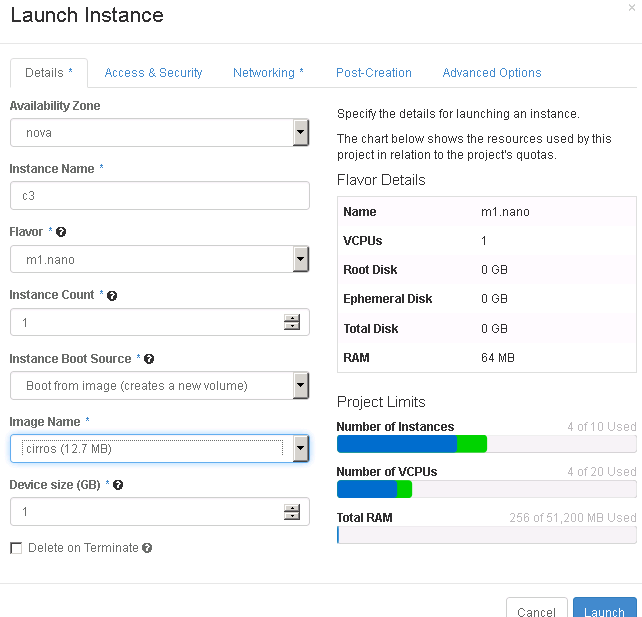Switch to the Access & Security tab
The width and height of the screenshot is (642, 617).
point(153,73)
